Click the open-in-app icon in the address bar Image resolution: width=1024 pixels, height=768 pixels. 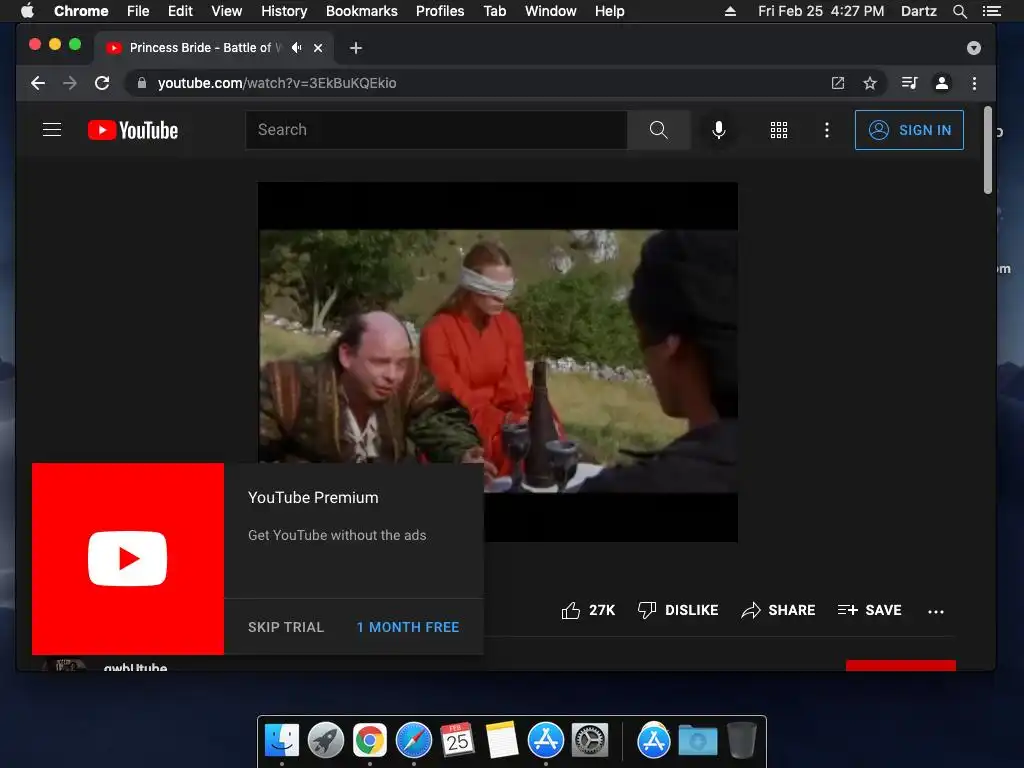[838, 83]
